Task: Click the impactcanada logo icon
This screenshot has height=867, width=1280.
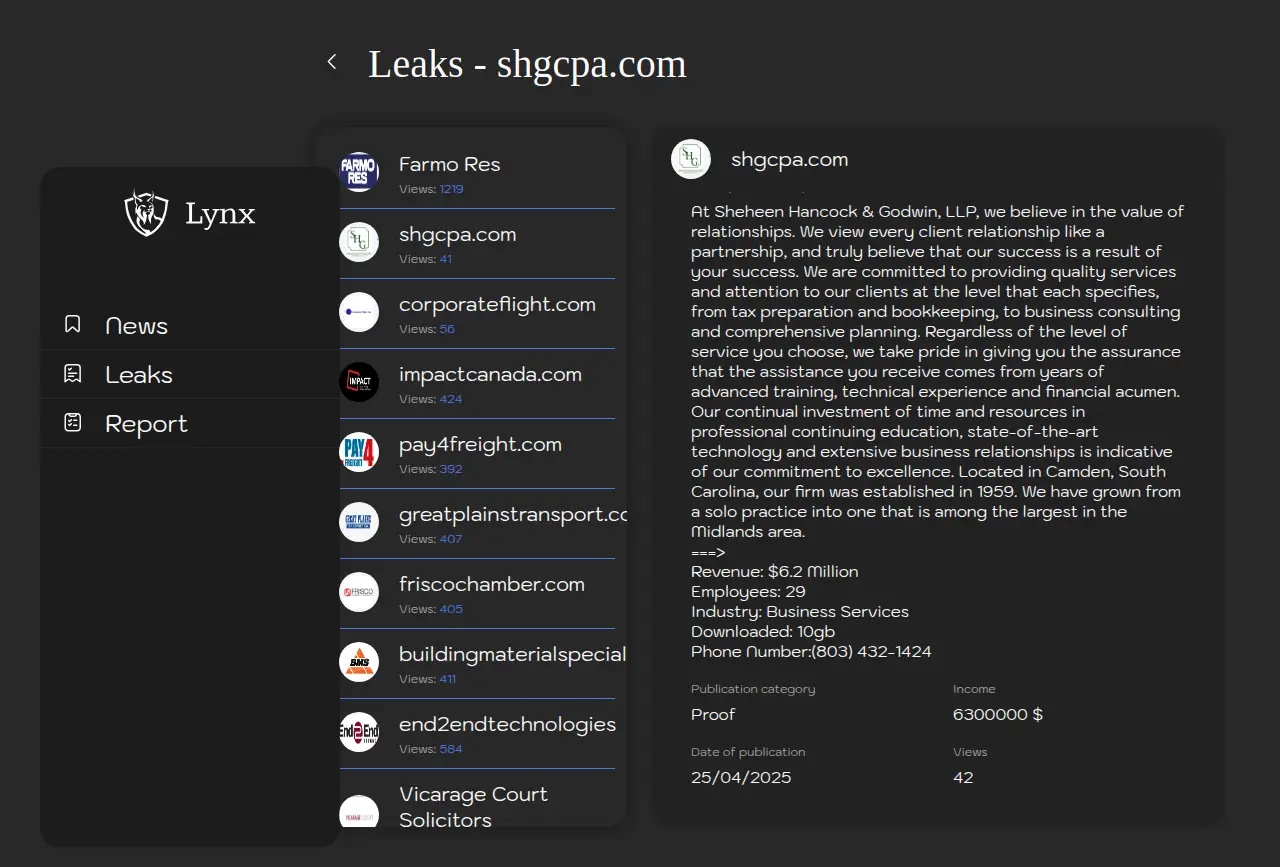Action: click(359, 382)
